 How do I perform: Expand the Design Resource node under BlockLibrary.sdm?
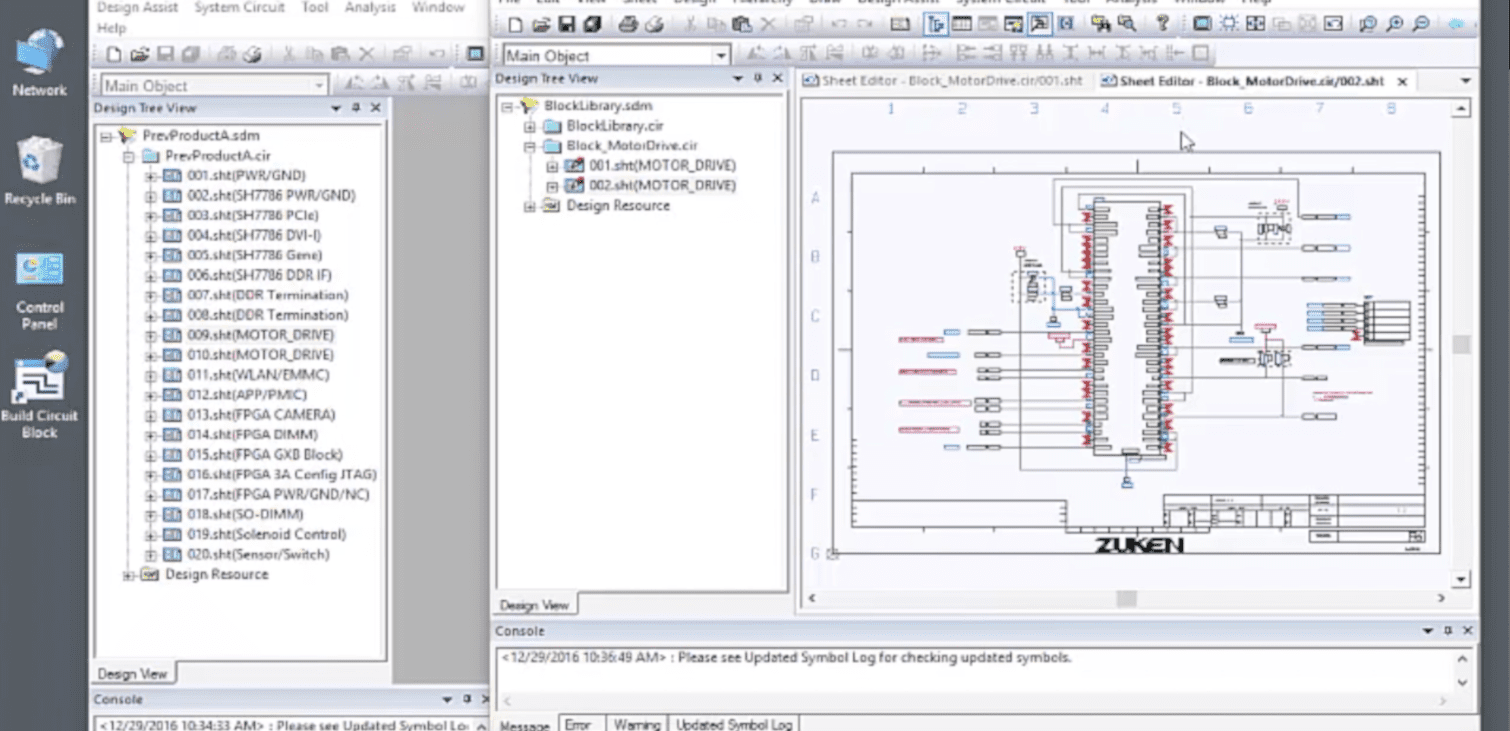pos(530,206)
